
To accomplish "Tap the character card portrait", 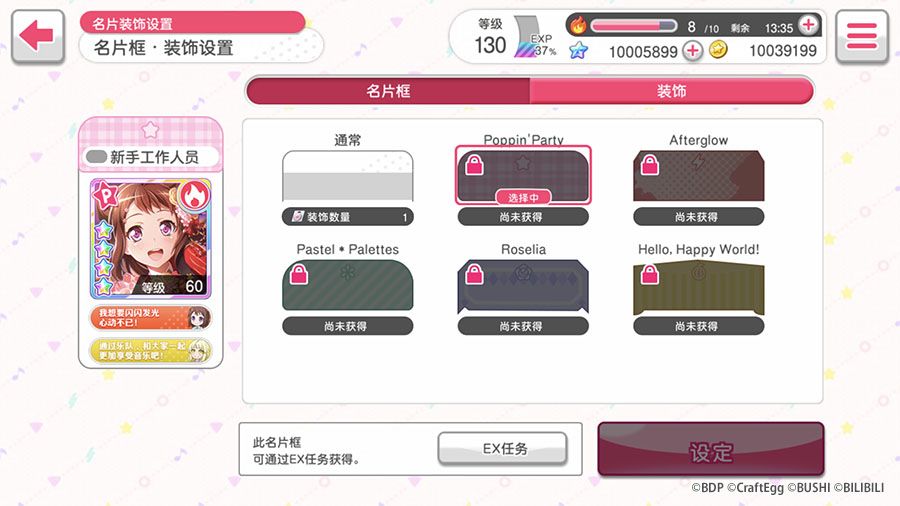I will (x=150, y=238).
